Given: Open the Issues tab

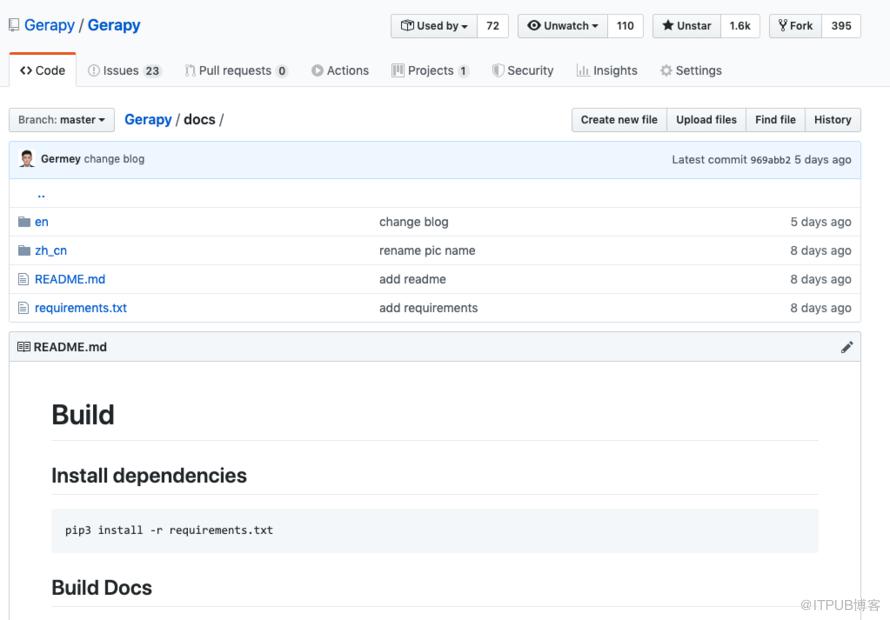Looking at the screenshot, I should pyautogui.click(x=125, y=70).
